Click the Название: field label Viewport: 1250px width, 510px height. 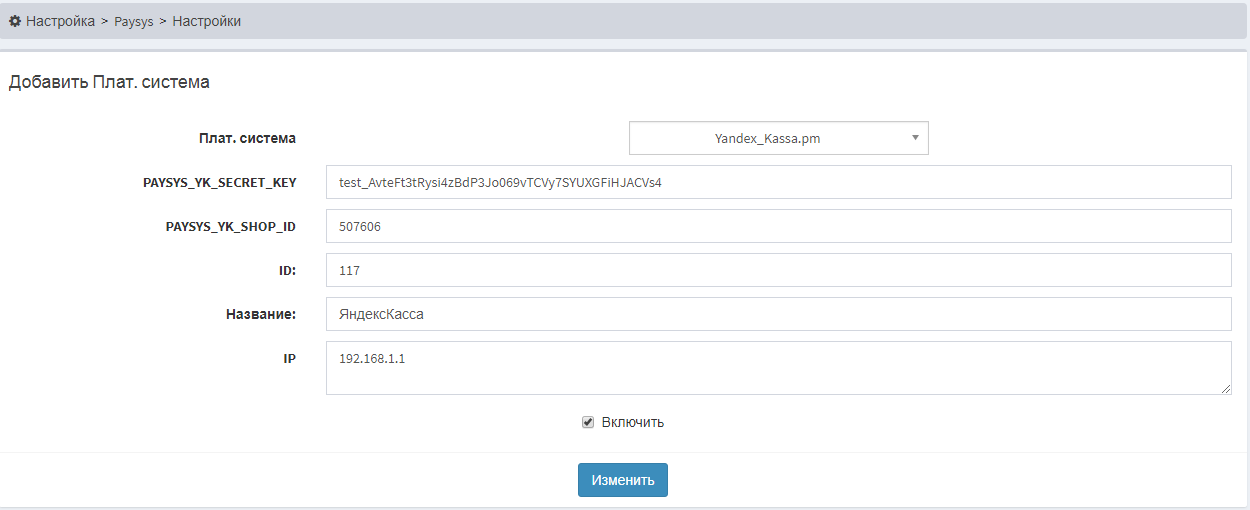pyautogui.click(x=260, y=314)
